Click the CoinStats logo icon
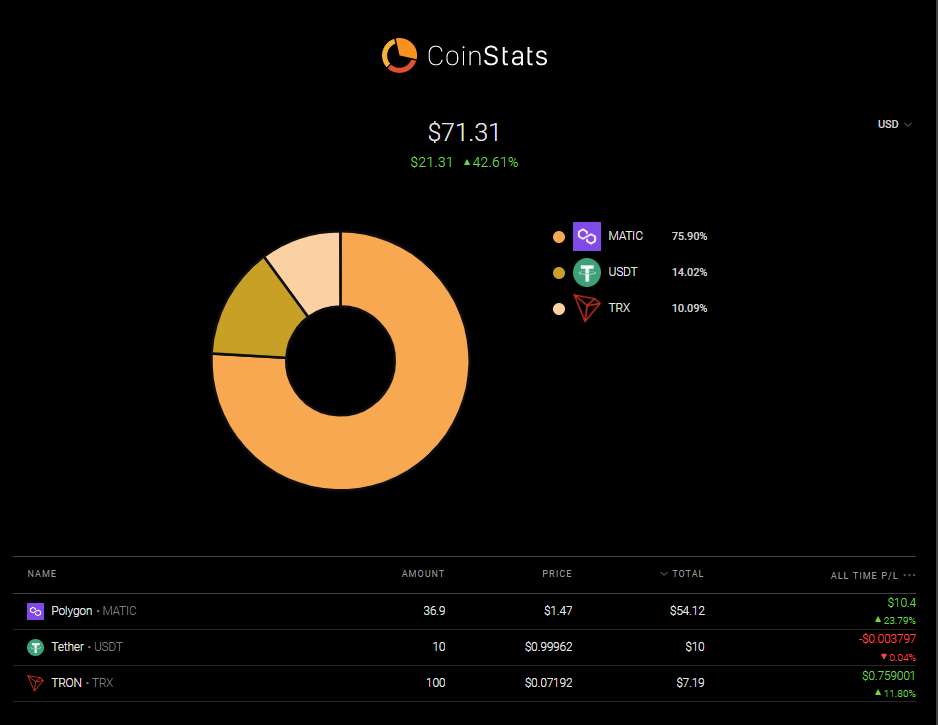 coord(399,56)
